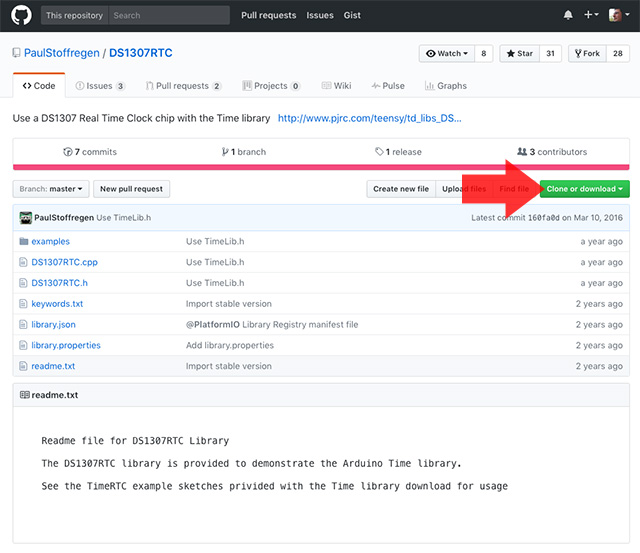
Task: Open the library.properties file
Action: [66, 345]
